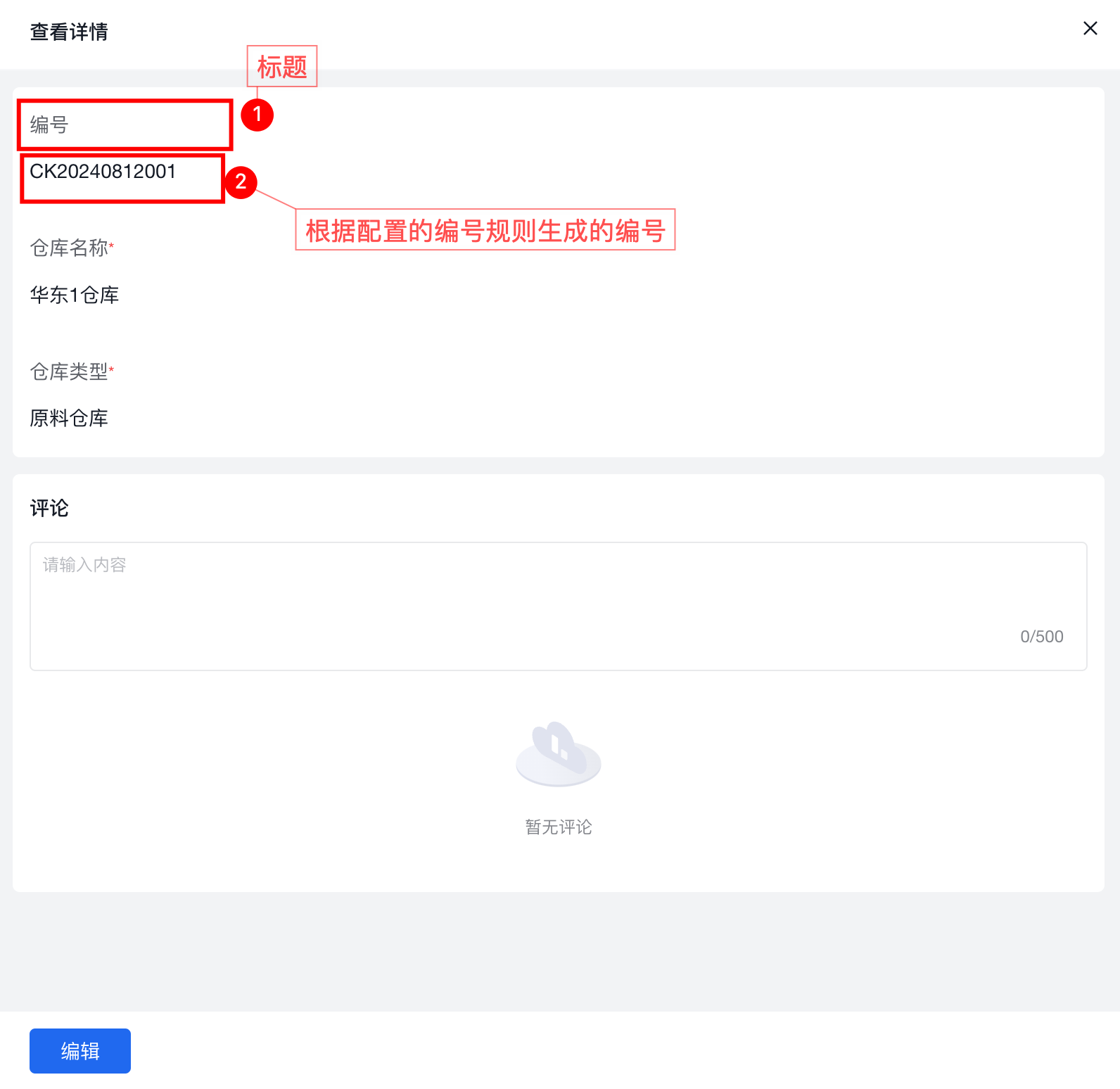
Task: Click the 编辑 button
Action: coord(80,1050)
